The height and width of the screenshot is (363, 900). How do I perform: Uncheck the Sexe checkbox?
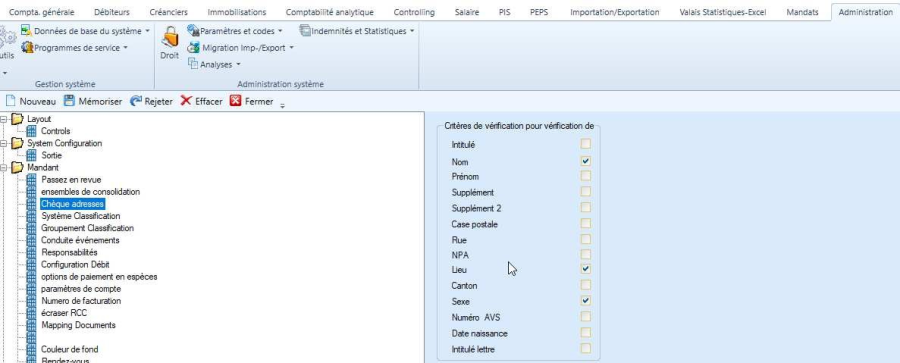click(x=585, y=300)
